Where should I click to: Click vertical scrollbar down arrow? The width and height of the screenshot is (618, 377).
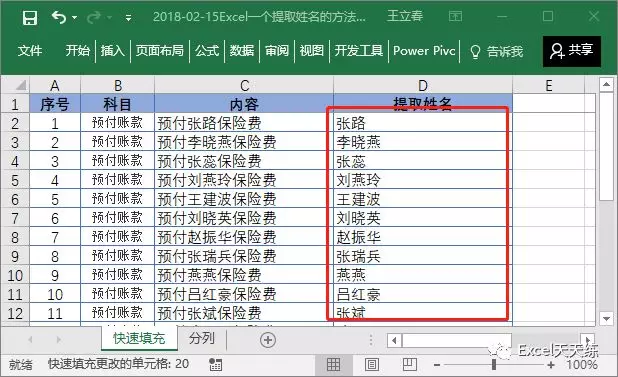click(x=606, y=318)
